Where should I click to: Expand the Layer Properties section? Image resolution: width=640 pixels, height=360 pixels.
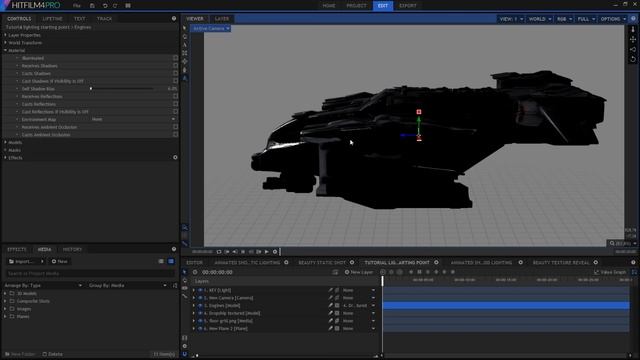5,35
